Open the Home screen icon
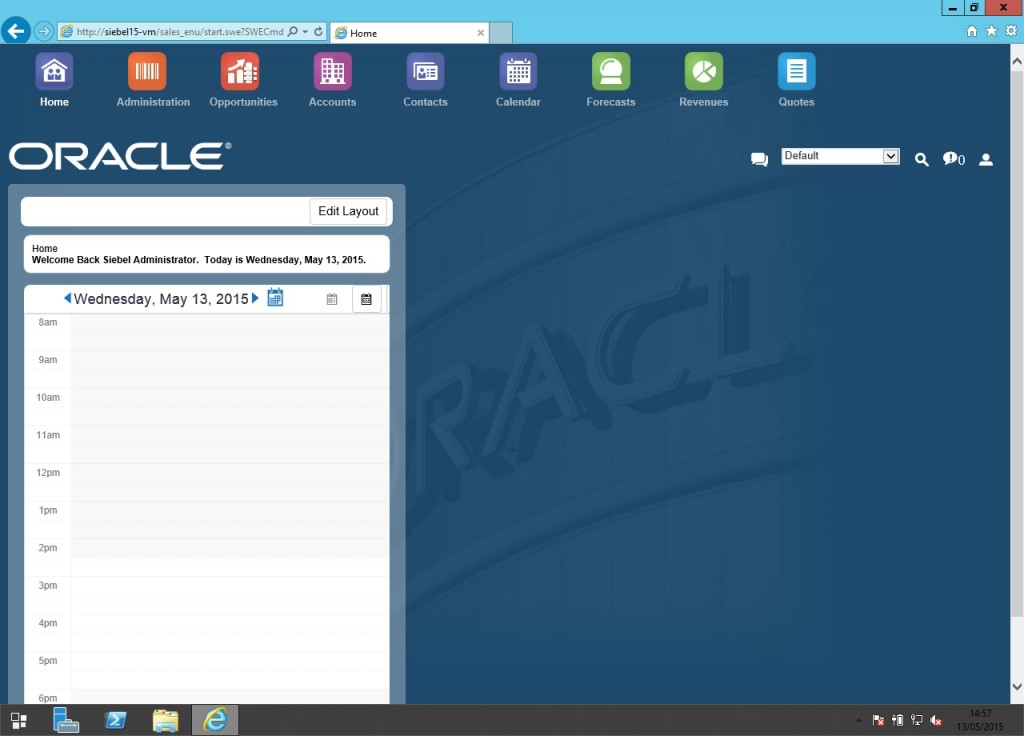 [x=54, y=71]
